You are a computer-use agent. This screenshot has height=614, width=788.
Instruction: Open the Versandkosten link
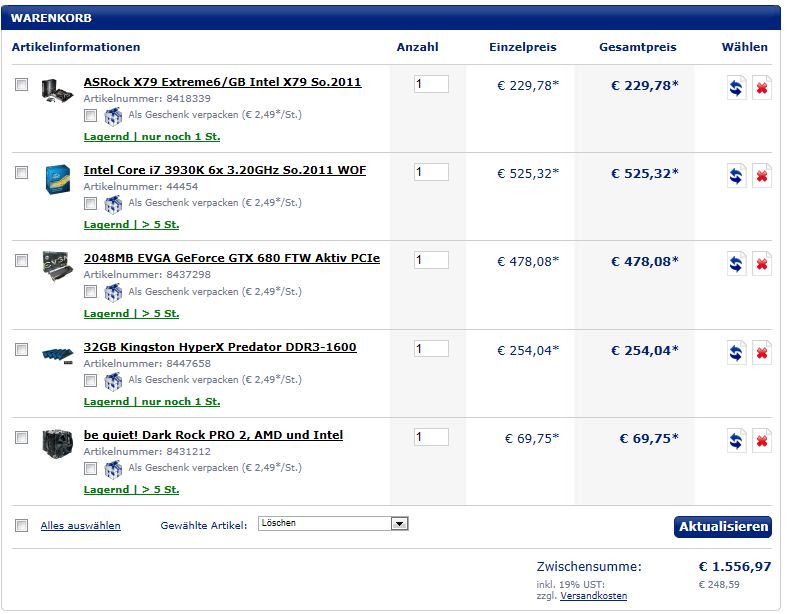coord(594,596)
